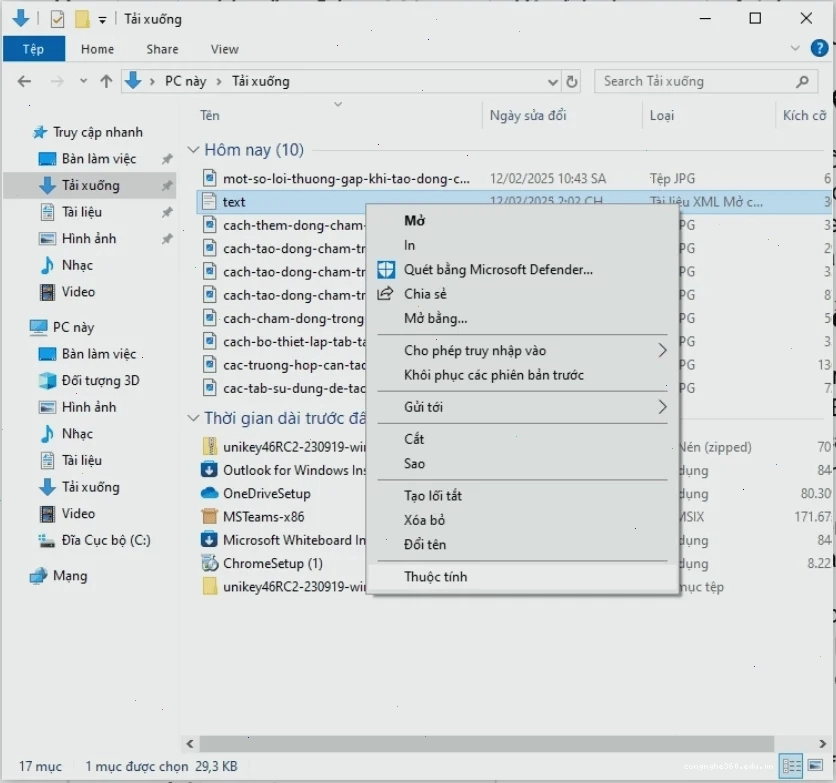Open Help via the blue question icon
This screenshot has height=783, width=836.
click(819, 49)
